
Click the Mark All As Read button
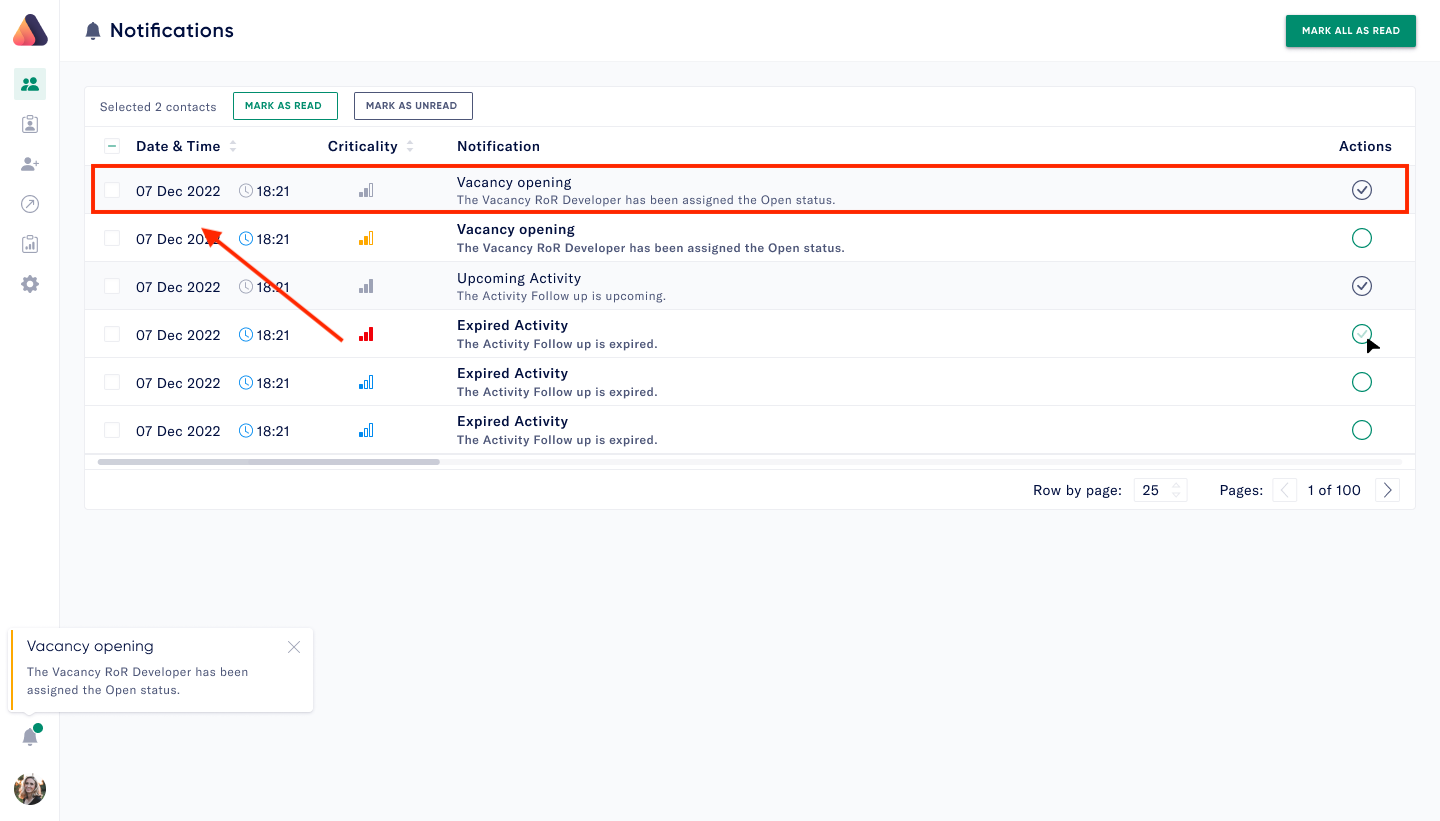pyautogui.click(x=1350, y=31)
